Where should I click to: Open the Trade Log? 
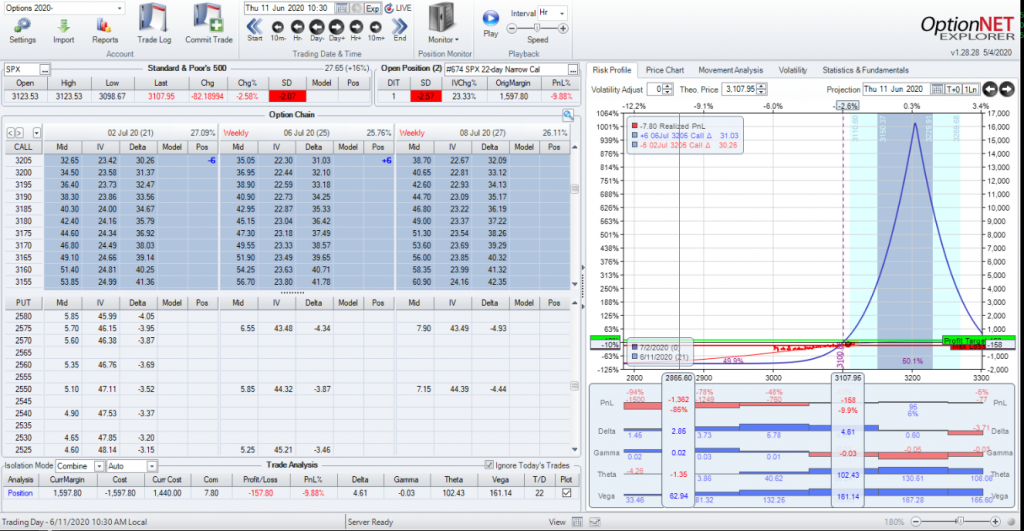point(154,18)
